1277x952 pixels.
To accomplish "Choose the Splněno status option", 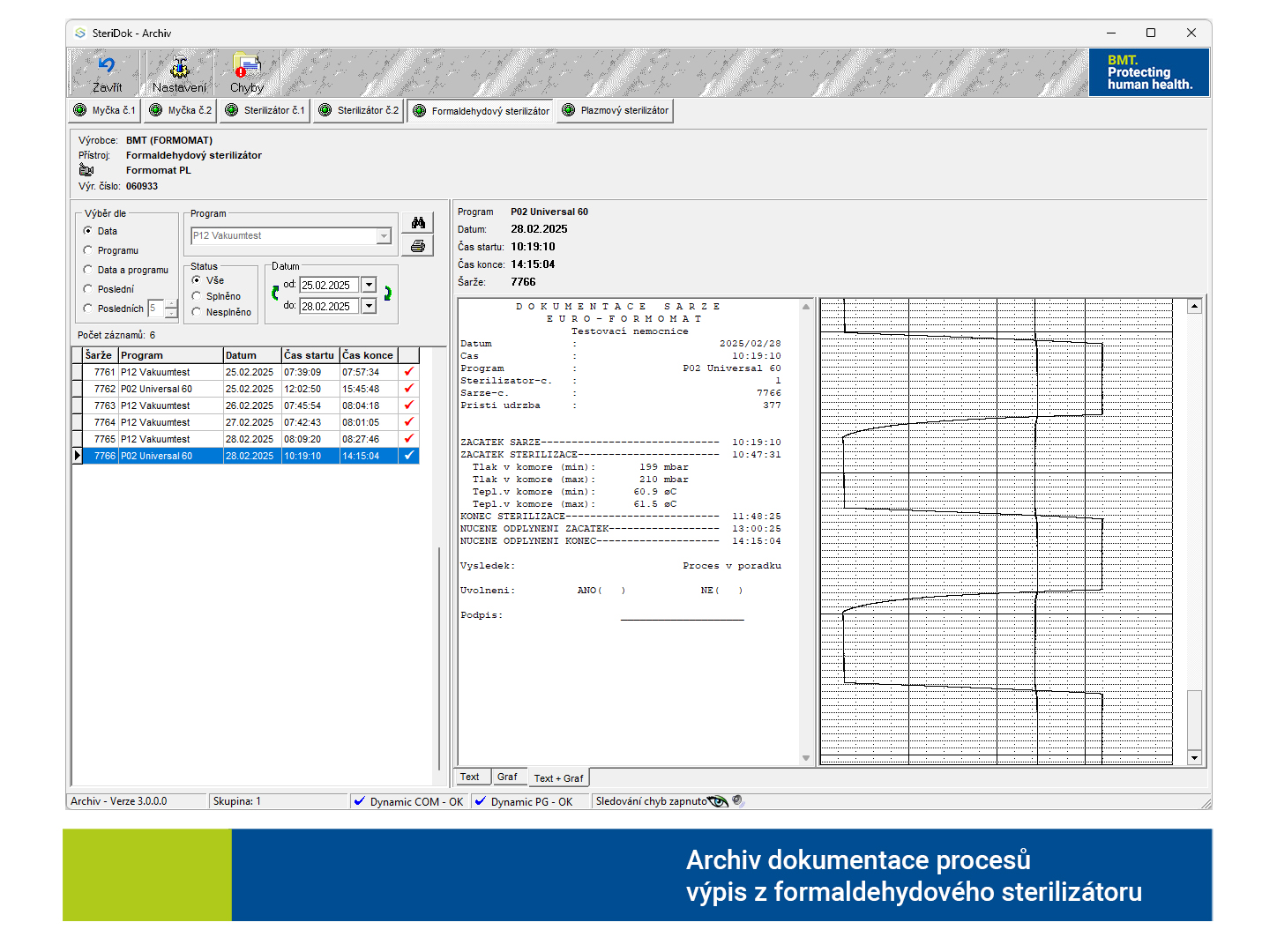I will click(x=197, y=296).
